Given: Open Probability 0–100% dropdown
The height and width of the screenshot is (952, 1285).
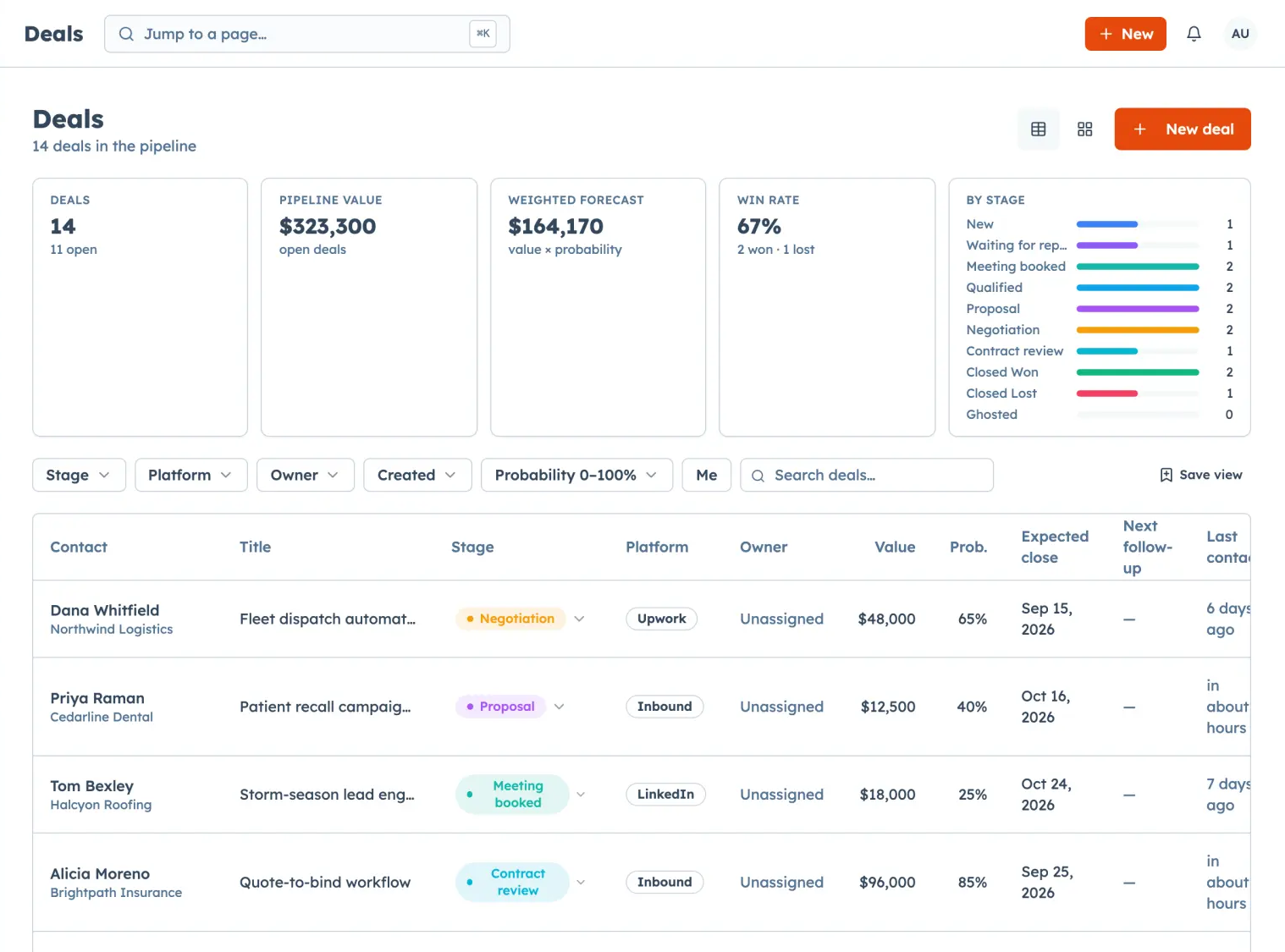Looking at the screenshot, I should pyautogui.click(x=576, y=475).
